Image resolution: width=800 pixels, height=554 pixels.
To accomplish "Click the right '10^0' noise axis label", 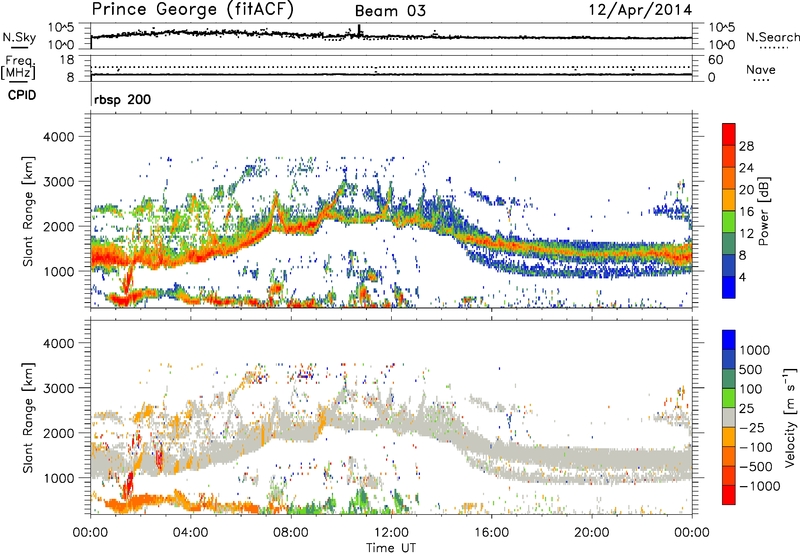I will 722,45.
